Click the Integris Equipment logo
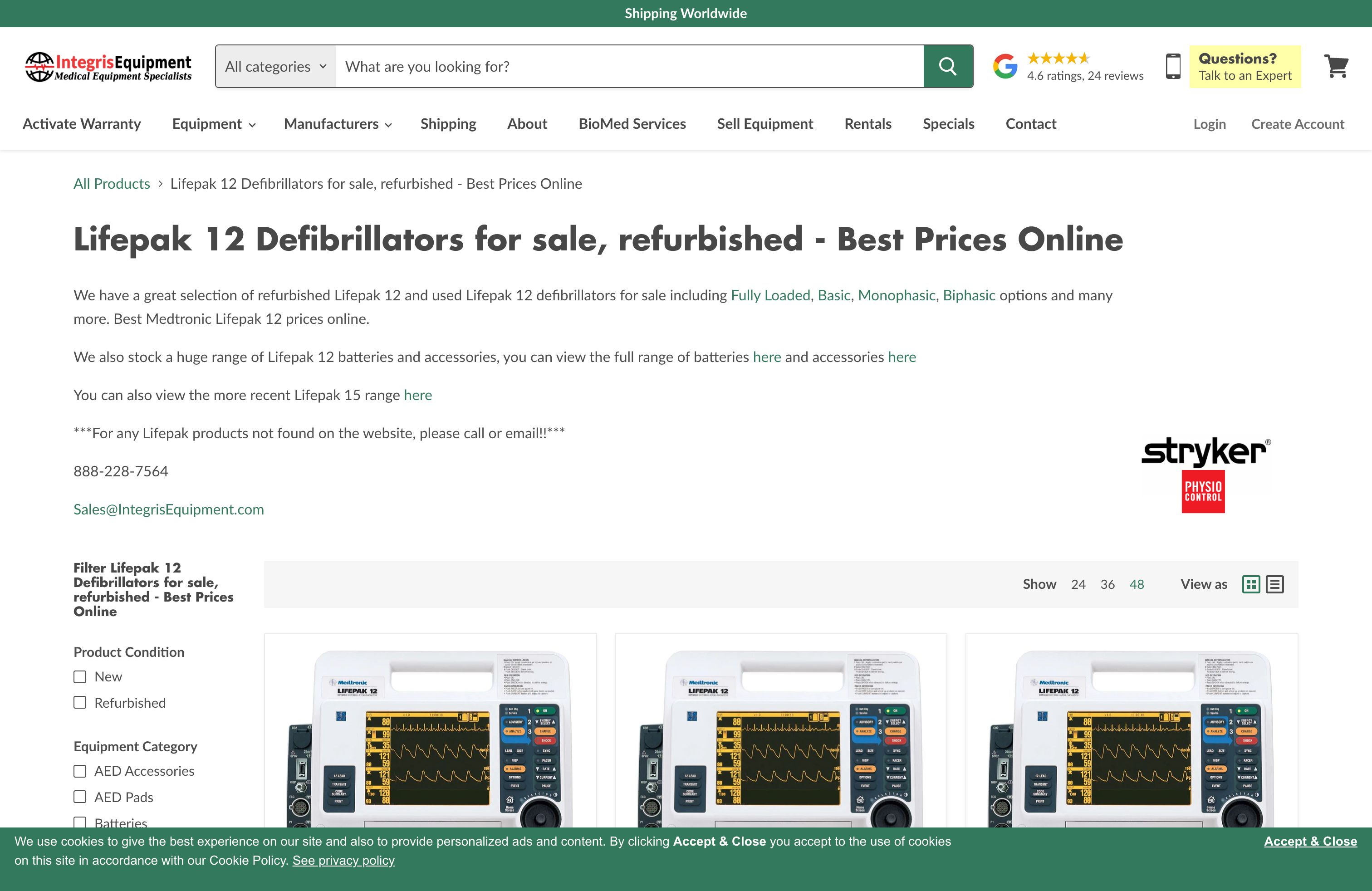 108,67
